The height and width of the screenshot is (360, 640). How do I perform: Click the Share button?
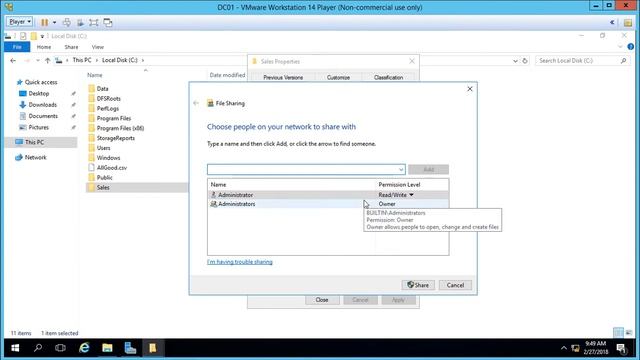[x=418, y=285]
